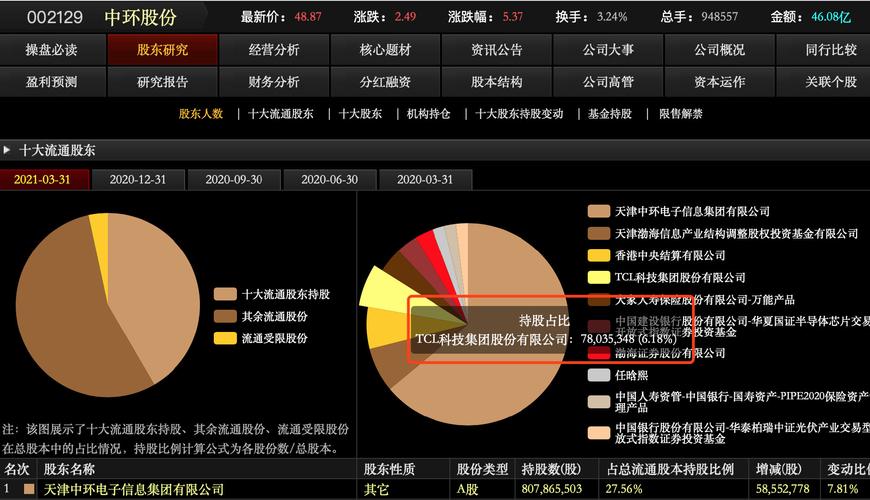Click the latest price 48.87

point(308,17)
